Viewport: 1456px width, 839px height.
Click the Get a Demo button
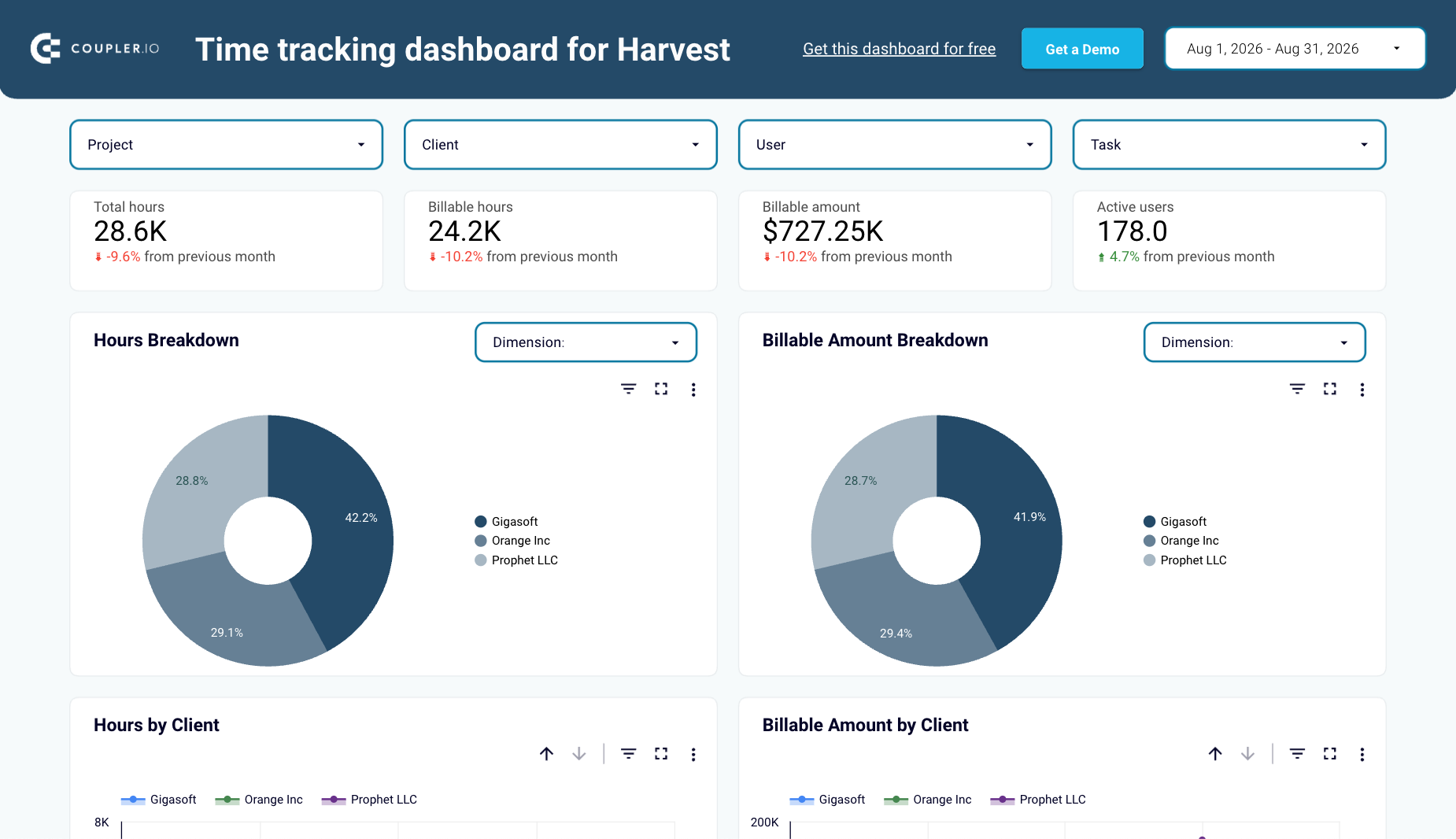pyautogui.click(x=1082, y=49)
